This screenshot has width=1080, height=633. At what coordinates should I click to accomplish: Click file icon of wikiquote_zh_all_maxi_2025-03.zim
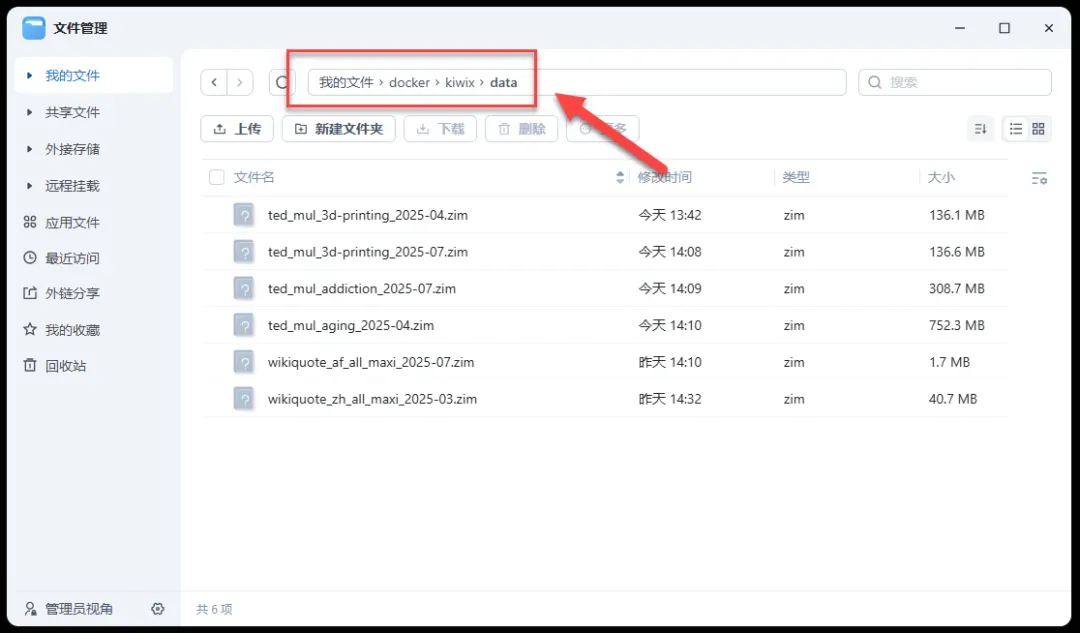click(x=244, y=399)
